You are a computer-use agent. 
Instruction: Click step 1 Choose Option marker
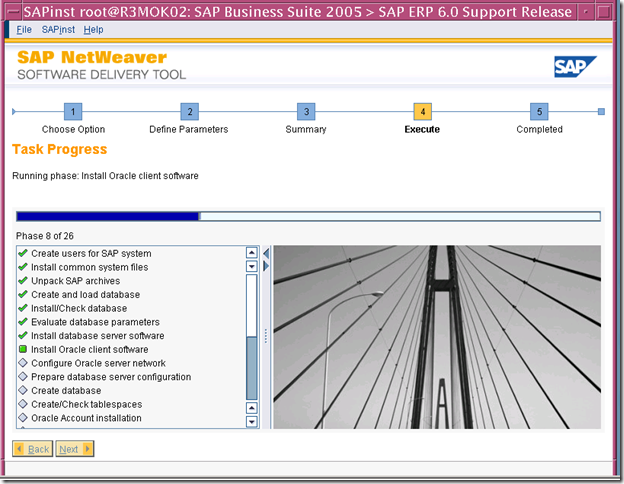73,111
